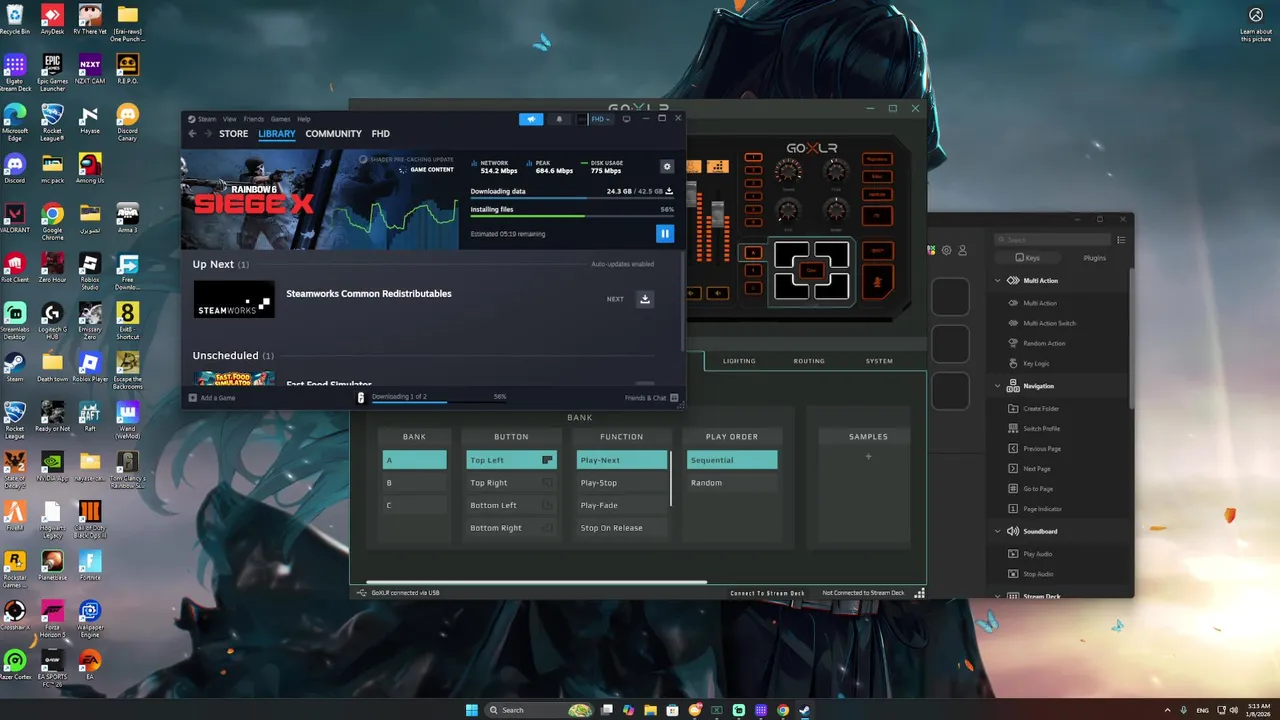Select Multi Action Switch icon

(1013, 323)
